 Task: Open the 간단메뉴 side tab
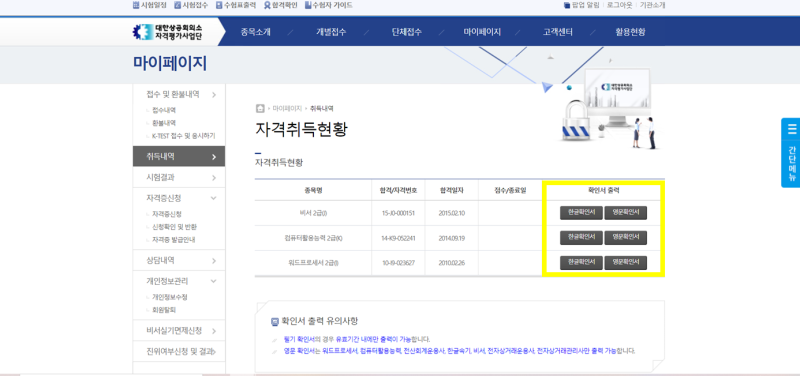pos(790,153)
